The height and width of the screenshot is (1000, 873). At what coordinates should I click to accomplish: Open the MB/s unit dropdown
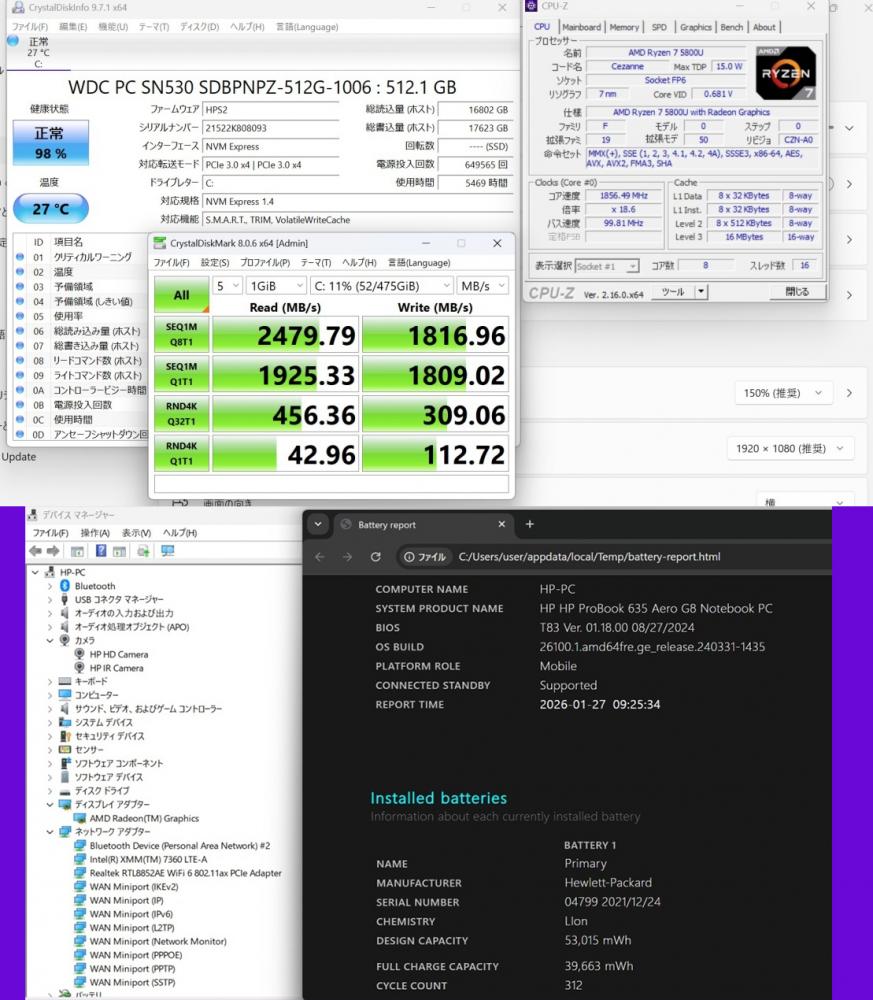tap(483, 286)
